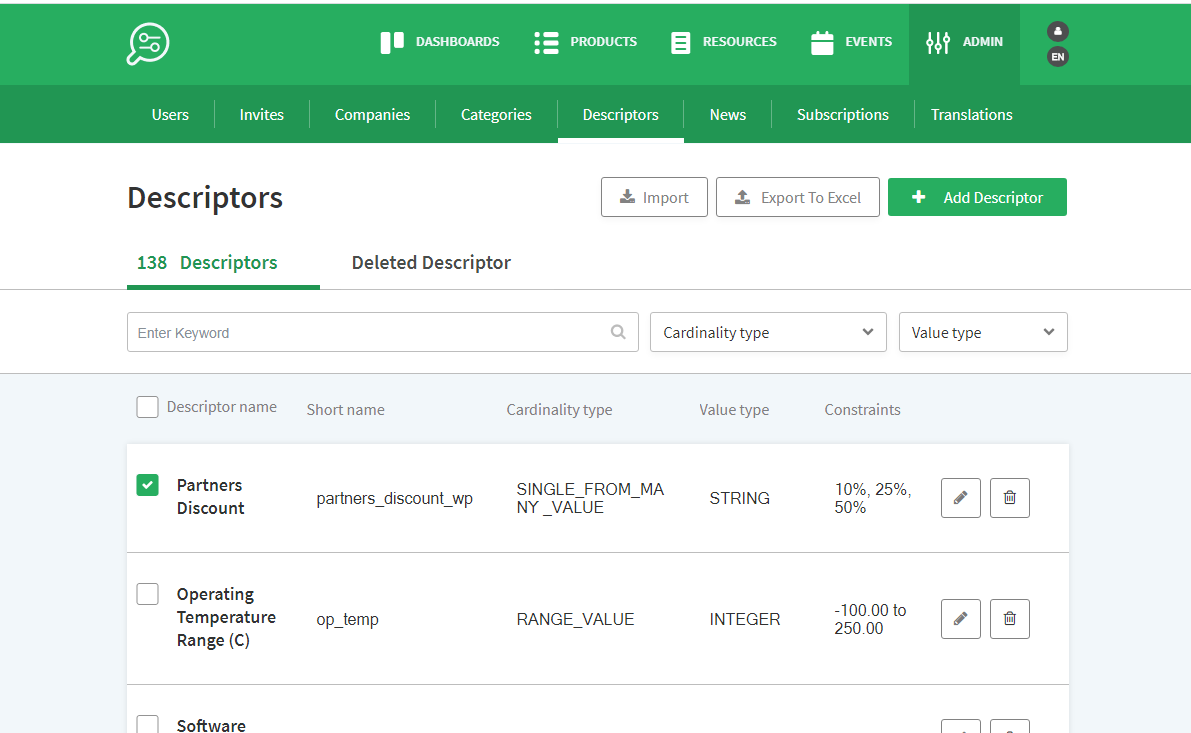Delete the Operating Temperature Range descriptor
1191x733 pixels.
[x=1009, y=619]
